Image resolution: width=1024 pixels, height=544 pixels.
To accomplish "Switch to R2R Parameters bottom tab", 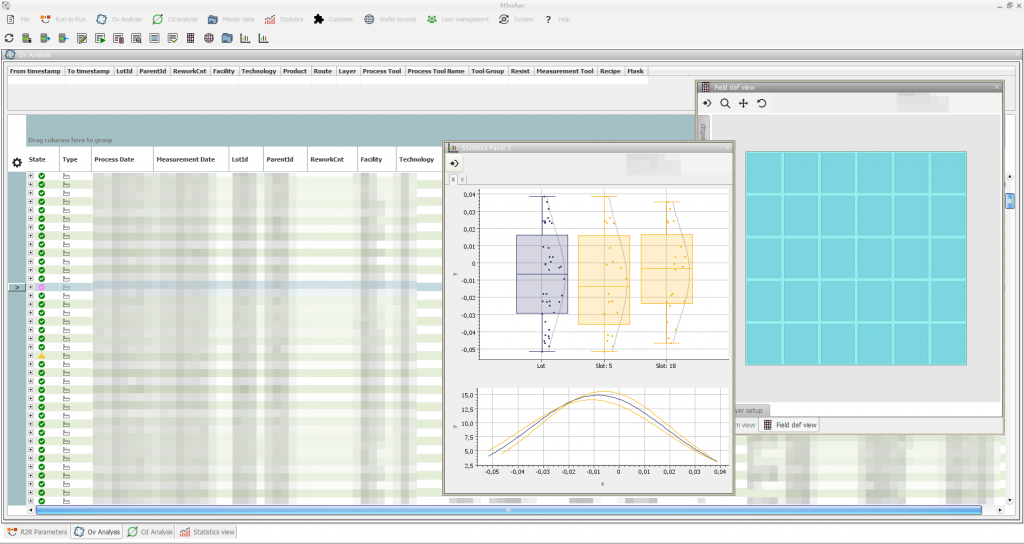I will pyautogui.click(x=37, y=532).
